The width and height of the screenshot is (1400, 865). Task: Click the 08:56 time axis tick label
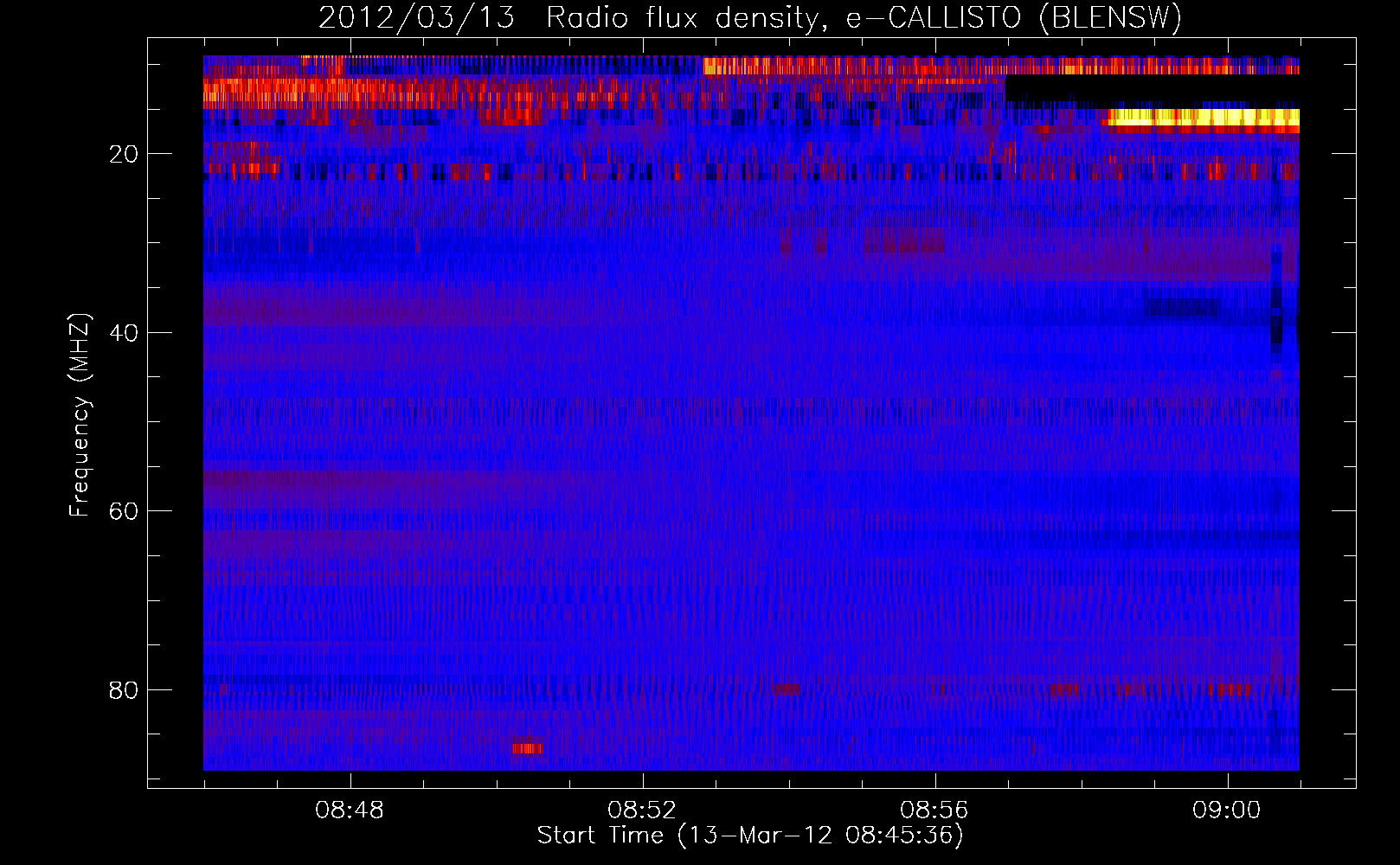[934, 811]
